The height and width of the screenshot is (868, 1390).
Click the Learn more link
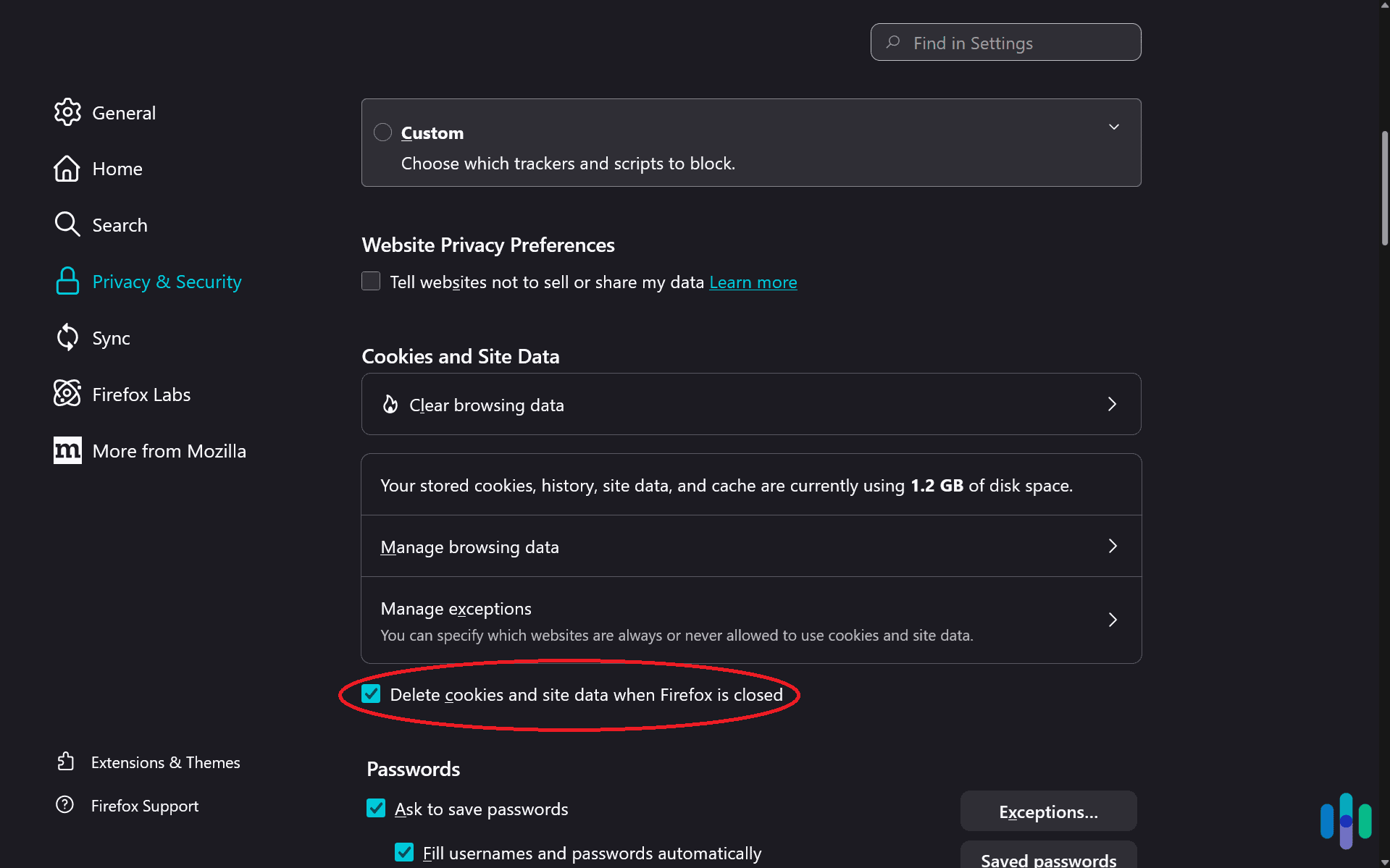pos(753,282)
